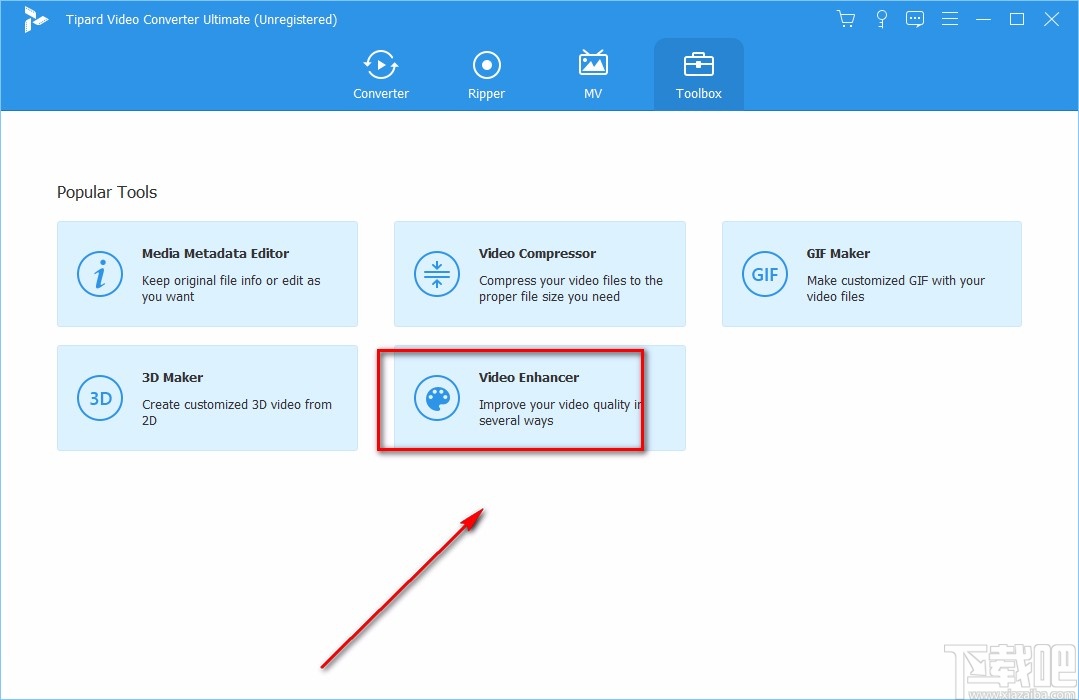This screenshot has height=700, width=1079.
Task: Open the MV tab
Action: [x=592, y=75]
